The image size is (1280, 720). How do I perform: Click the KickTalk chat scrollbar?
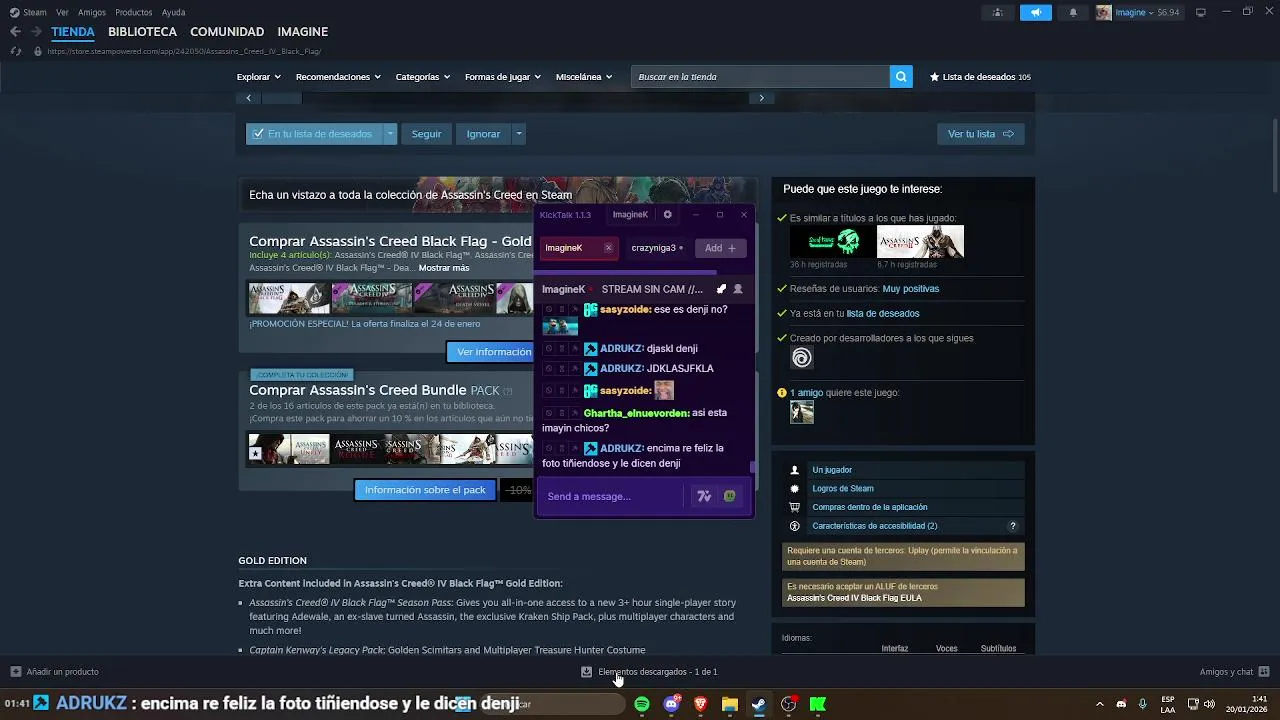[753, 467]
